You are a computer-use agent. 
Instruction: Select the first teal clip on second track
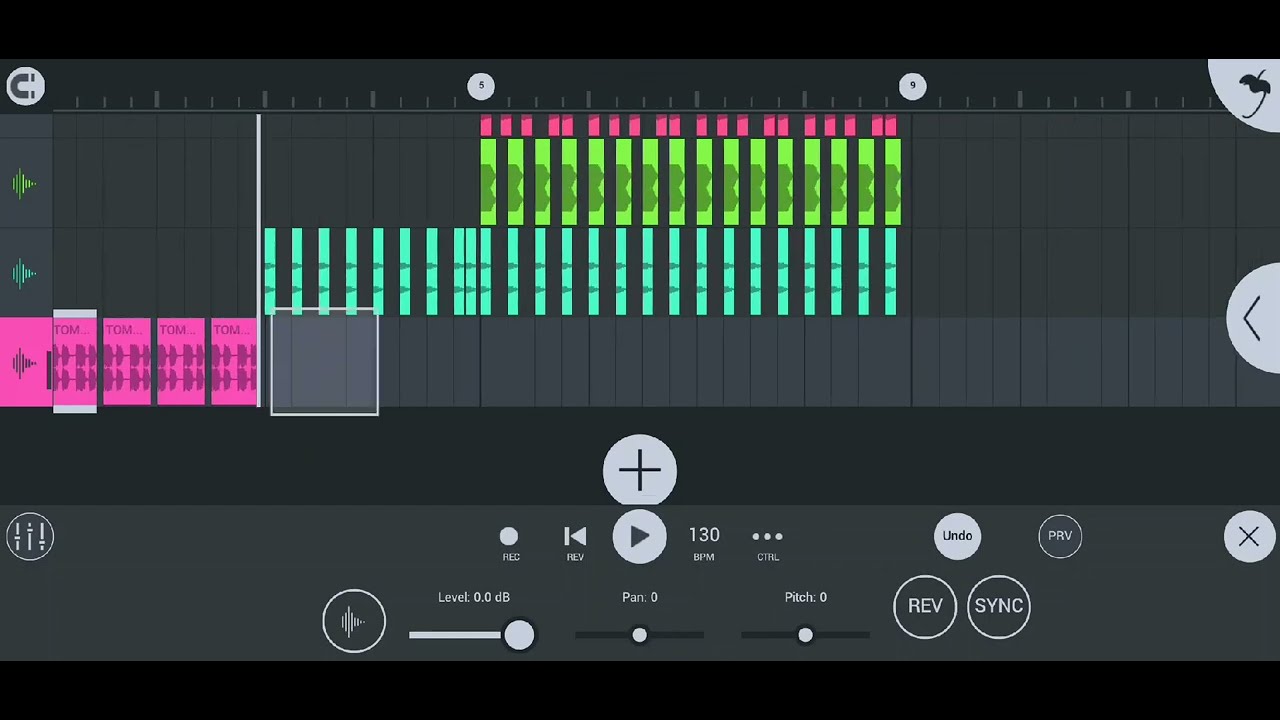(270, 271)
